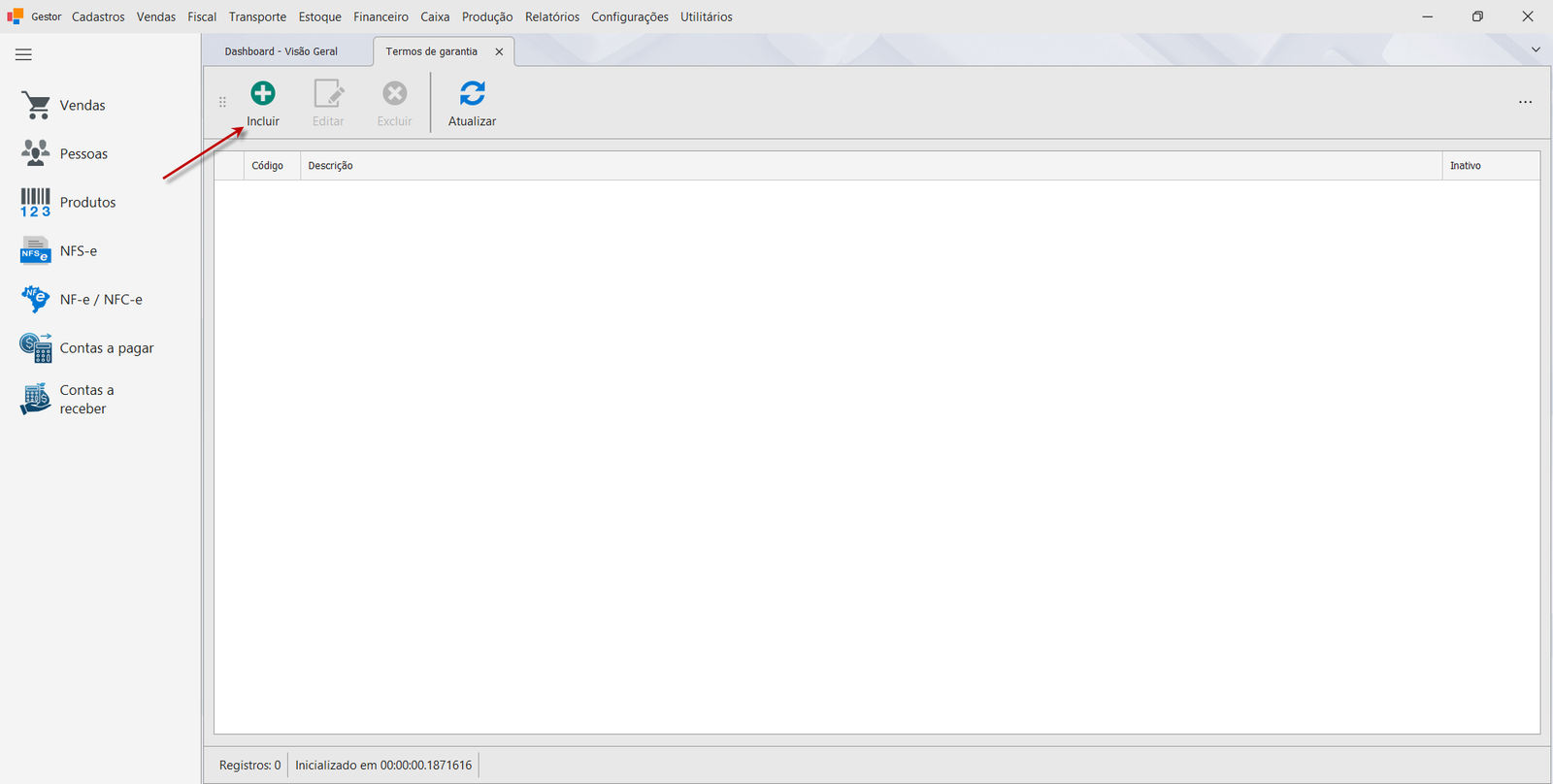Click the Excluir delete icon

coord(394,93)
